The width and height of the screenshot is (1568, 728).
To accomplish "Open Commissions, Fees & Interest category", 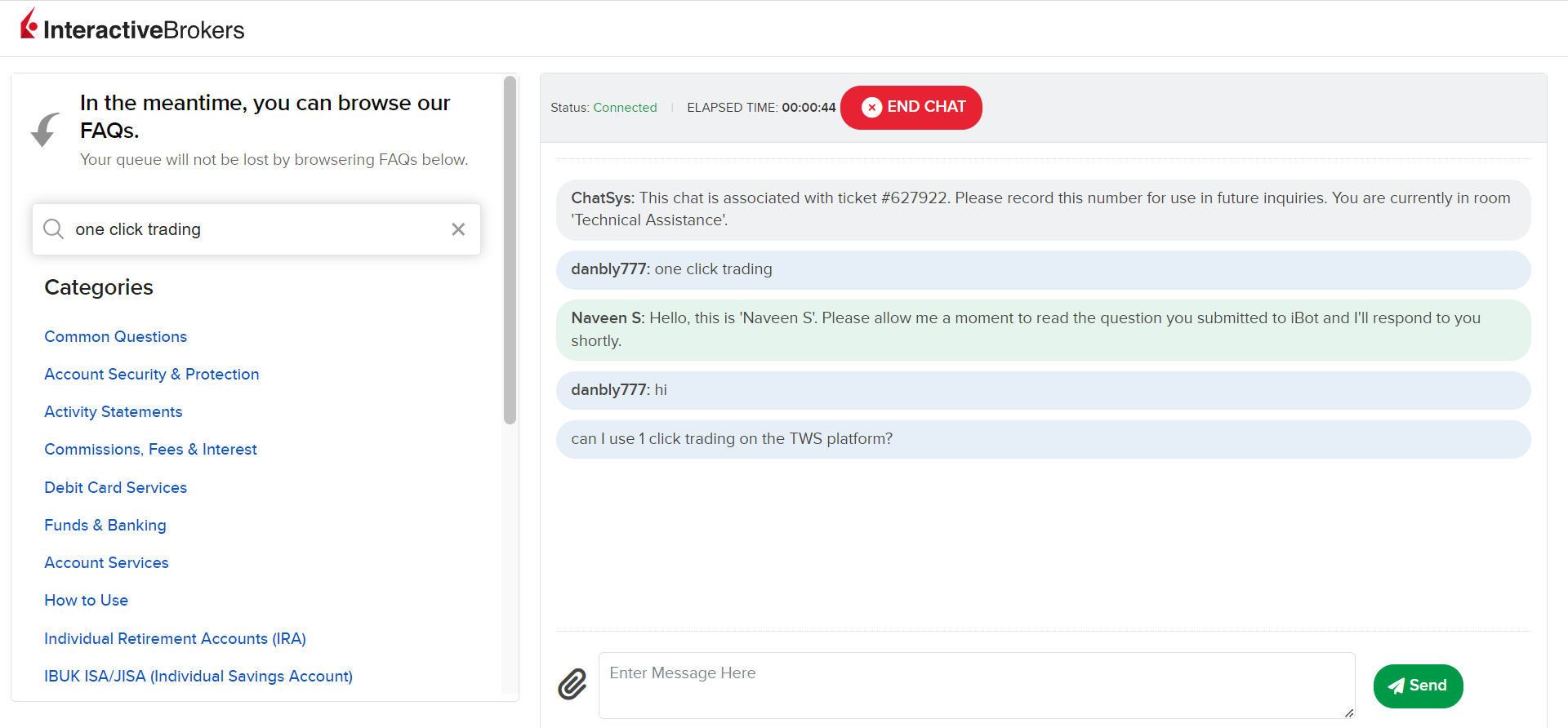I will point(151,449).
